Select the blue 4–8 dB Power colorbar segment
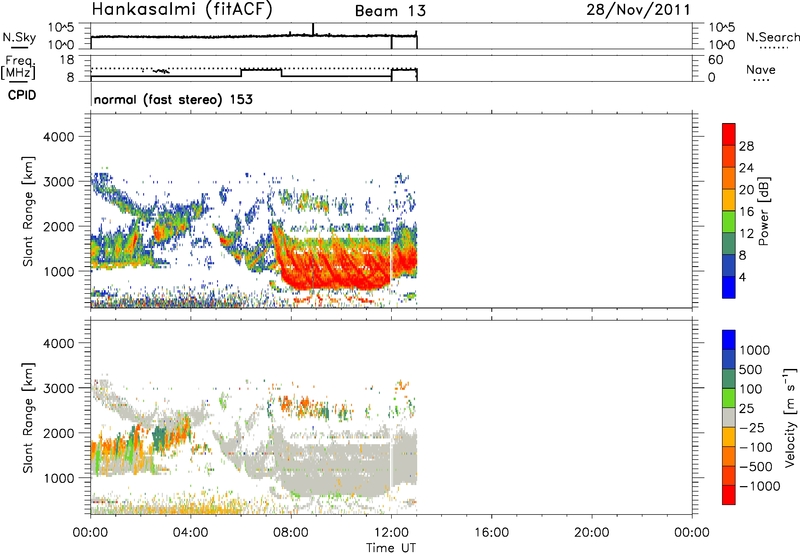800x554 pixels. pyautogui.click(x=729, y=265)
